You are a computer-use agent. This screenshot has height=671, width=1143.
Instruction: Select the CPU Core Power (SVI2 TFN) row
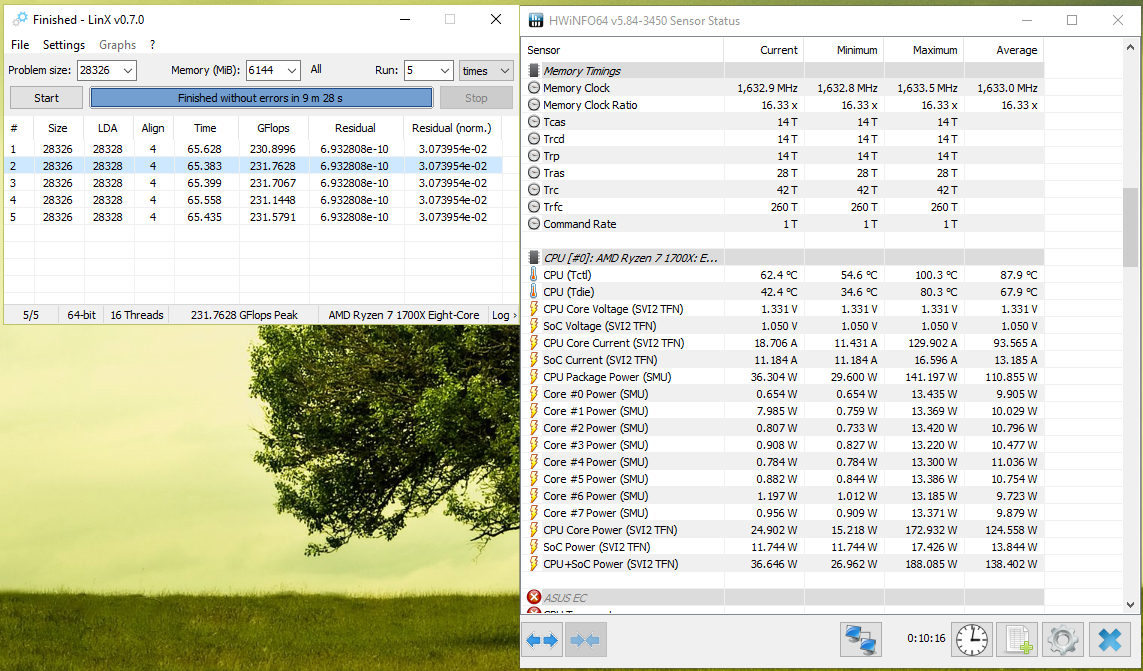(784, 530)
